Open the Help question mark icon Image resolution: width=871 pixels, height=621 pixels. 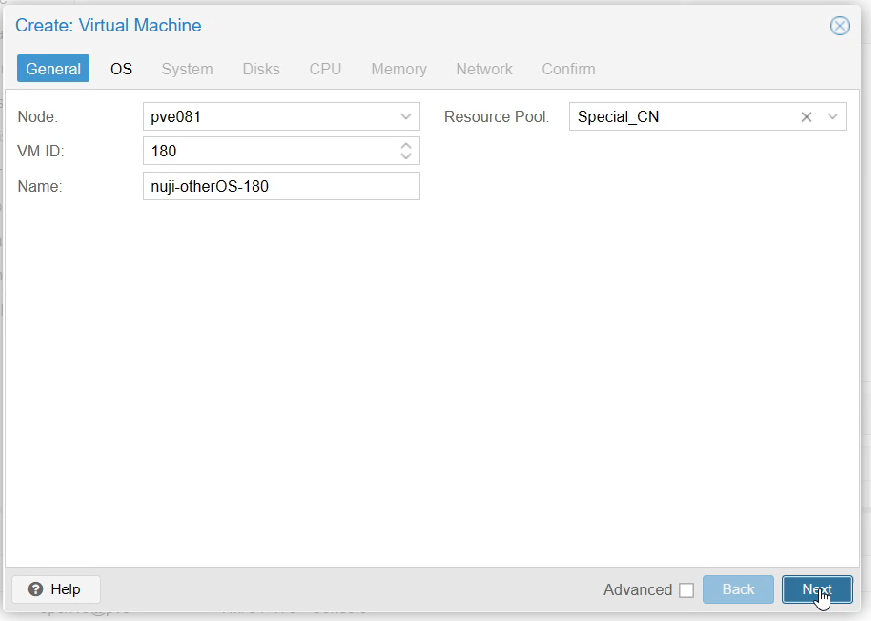[x=38, y=589]
